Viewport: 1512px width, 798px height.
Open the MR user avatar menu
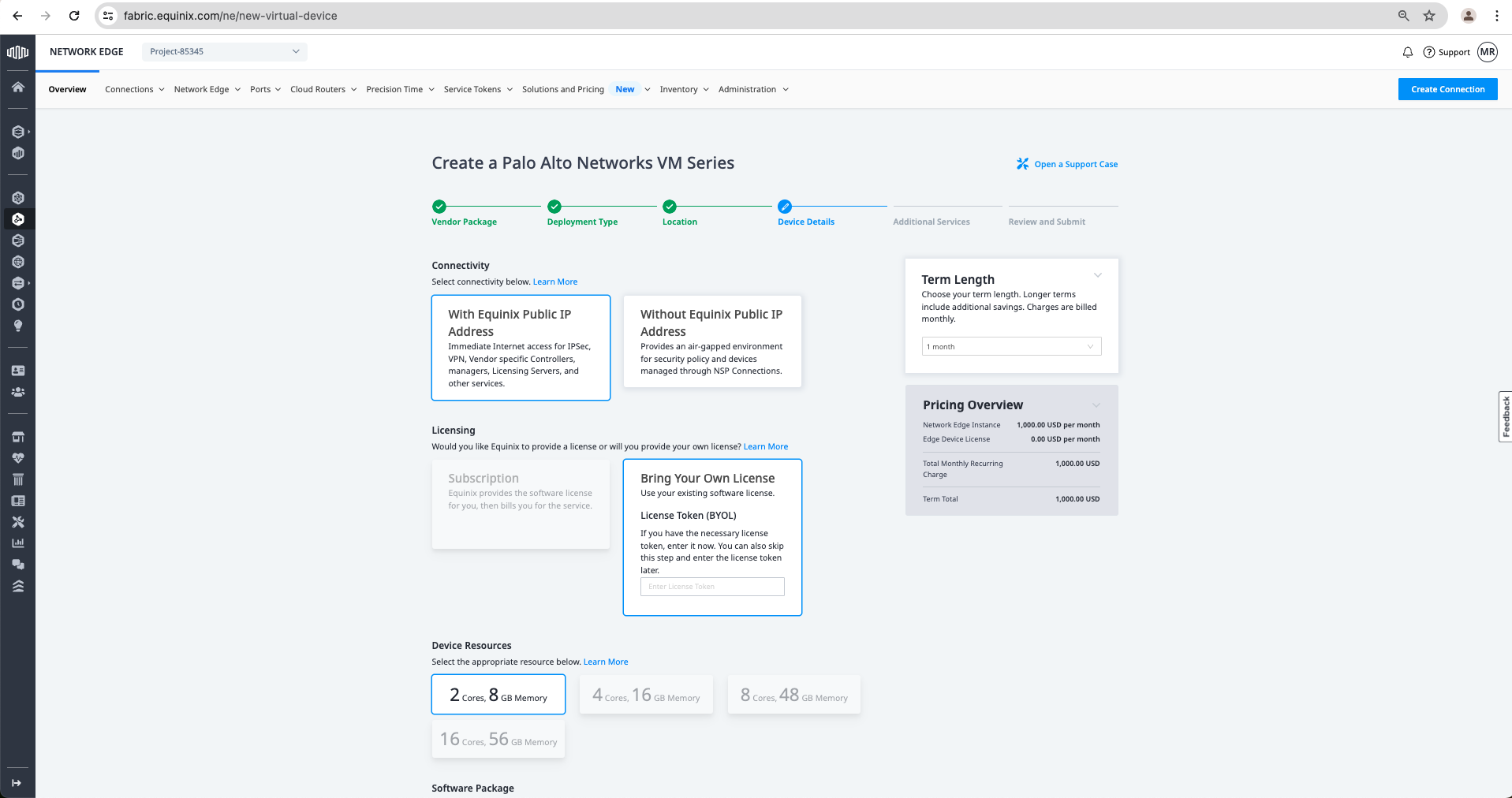[1488, 52]
